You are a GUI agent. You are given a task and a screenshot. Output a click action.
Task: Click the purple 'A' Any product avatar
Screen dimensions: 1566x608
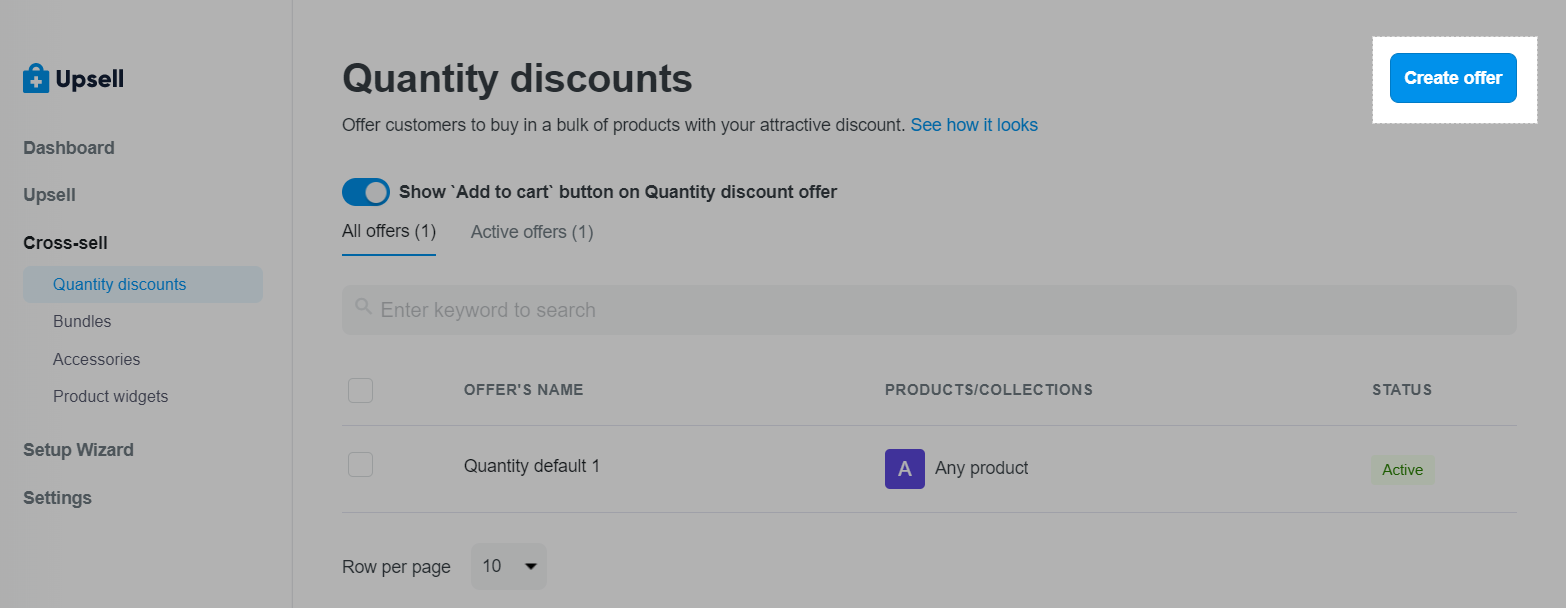[904, 468]
